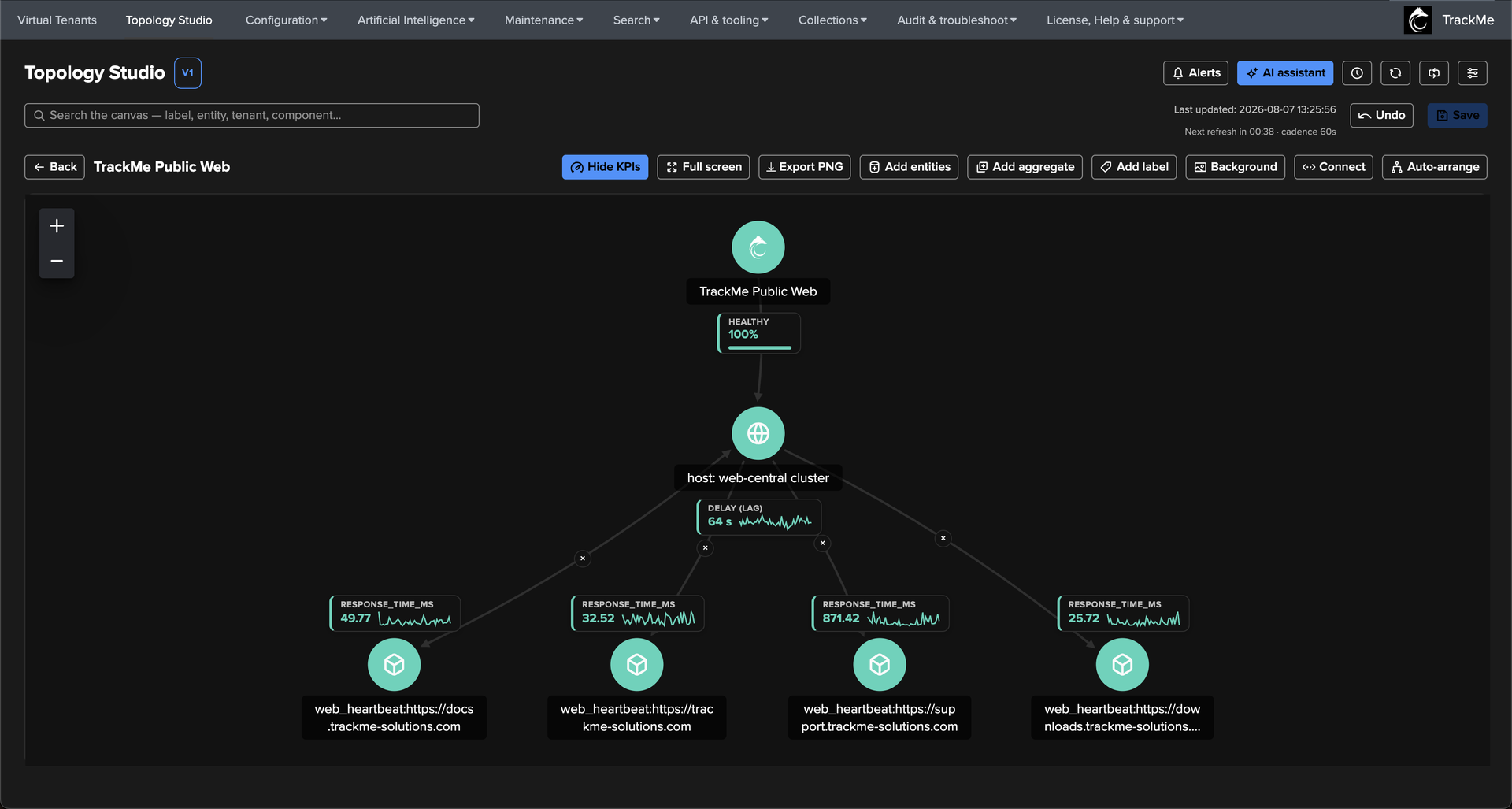Undo the last change
1512x809 pixels.
1381,116
